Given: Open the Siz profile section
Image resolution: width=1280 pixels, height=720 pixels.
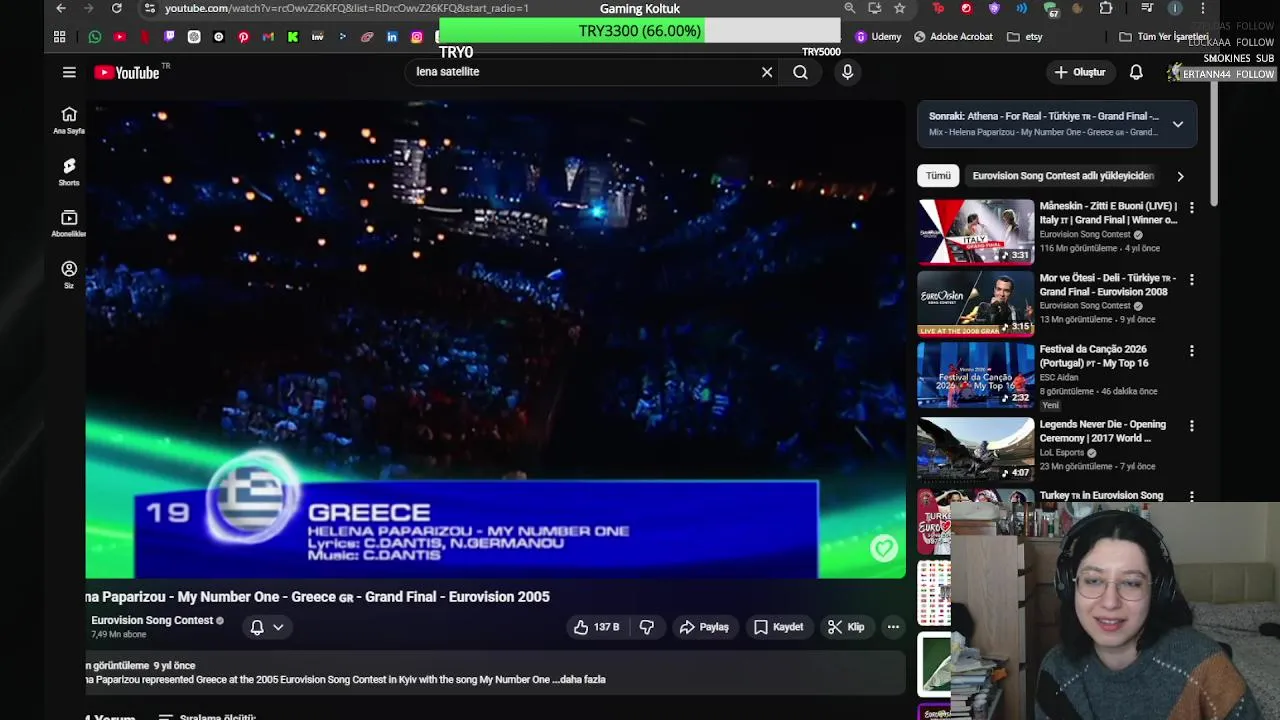Looking at the screenshot, I should (69, 275).
